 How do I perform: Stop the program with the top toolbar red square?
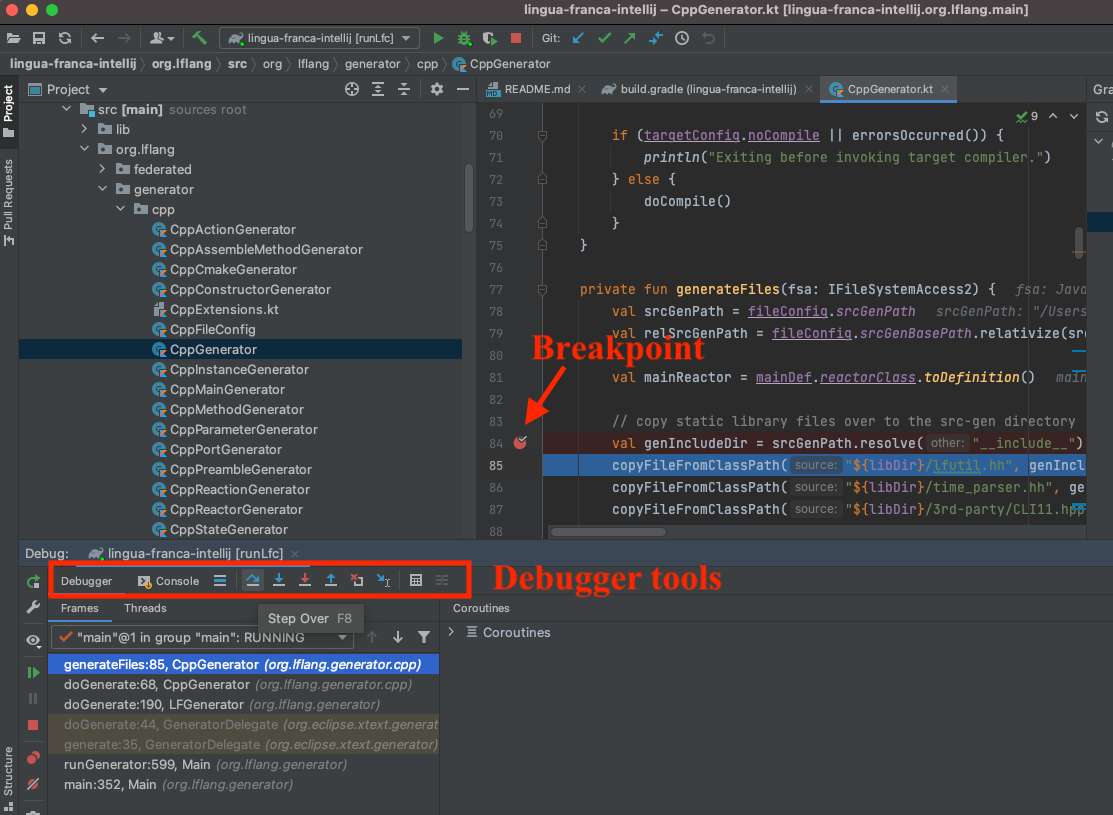click(516, 38)
